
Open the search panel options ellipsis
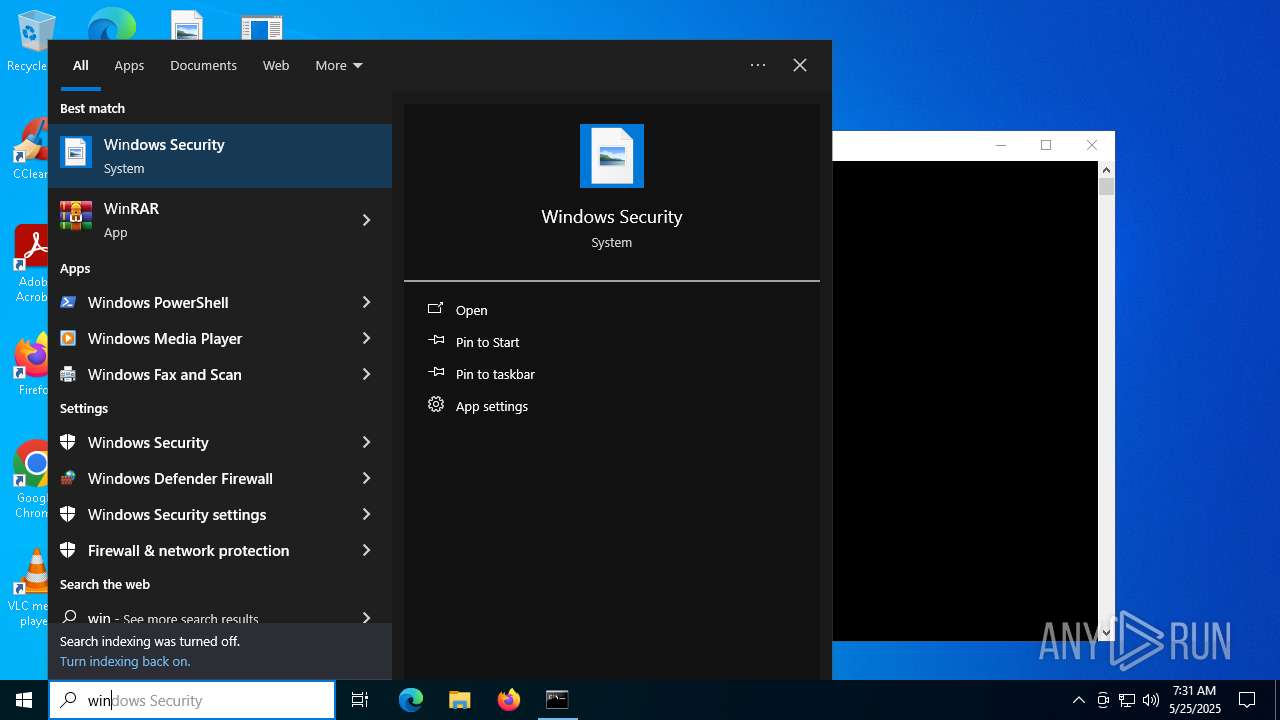point(758,65)
